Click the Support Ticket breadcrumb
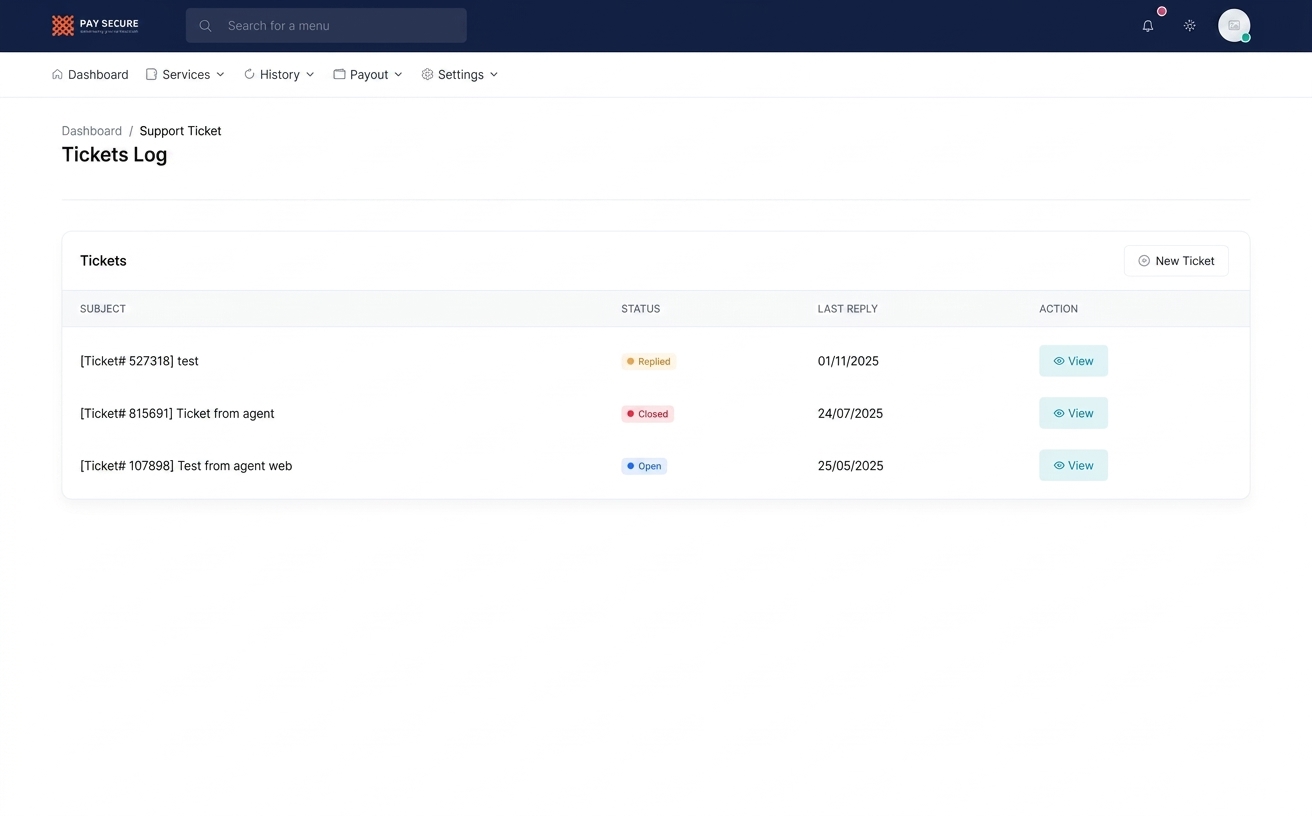Image resolution: width=1312 pixels, height=816 pixels. click(180, 131)
